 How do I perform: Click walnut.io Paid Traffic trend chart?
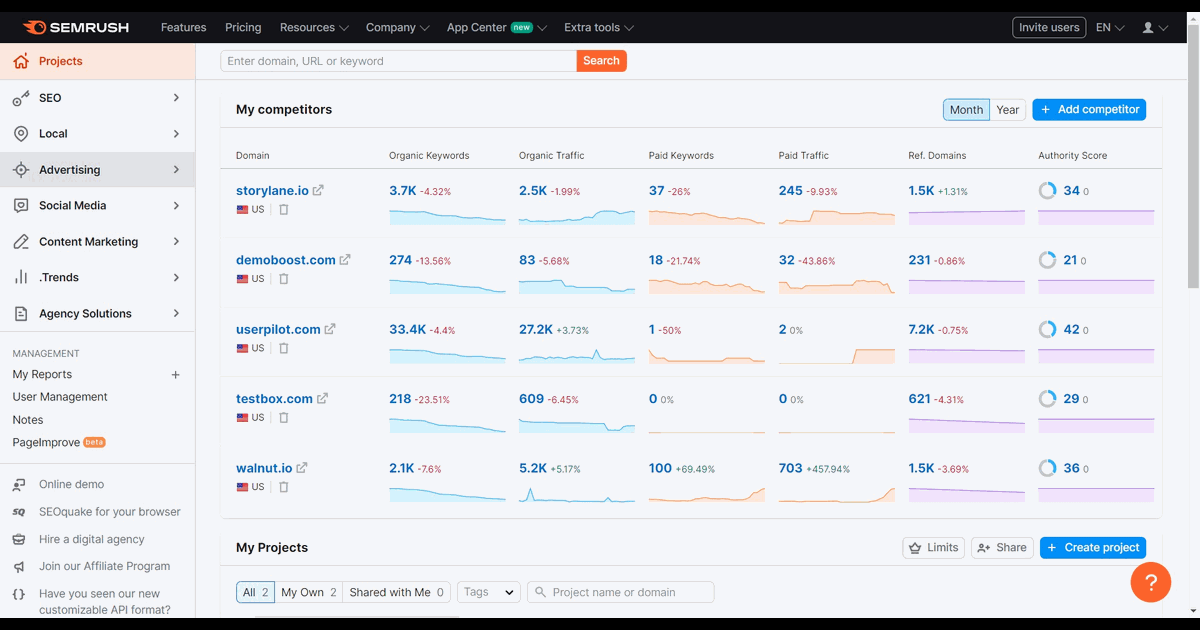coord(837,494)
